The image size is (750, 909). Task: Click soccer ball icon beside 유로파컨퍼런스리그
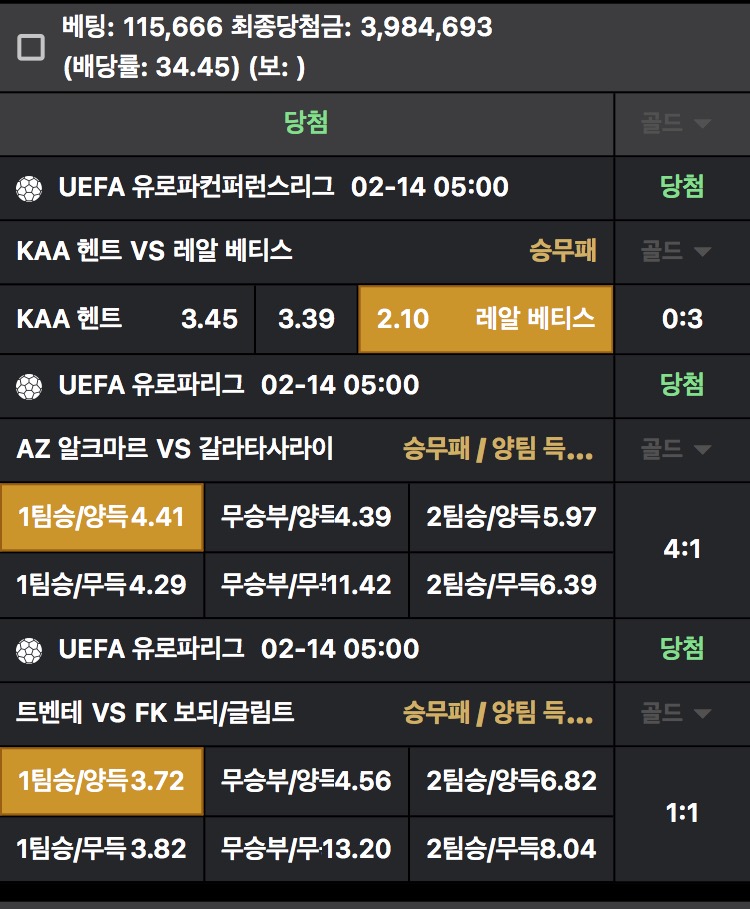click(30, 187)
